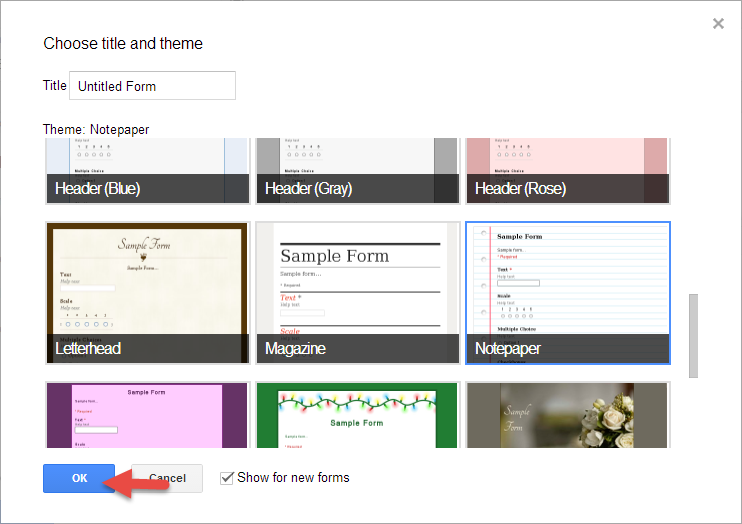
Task: Click the theme list scrollbar thumb
Action: (x=693, y=335)
